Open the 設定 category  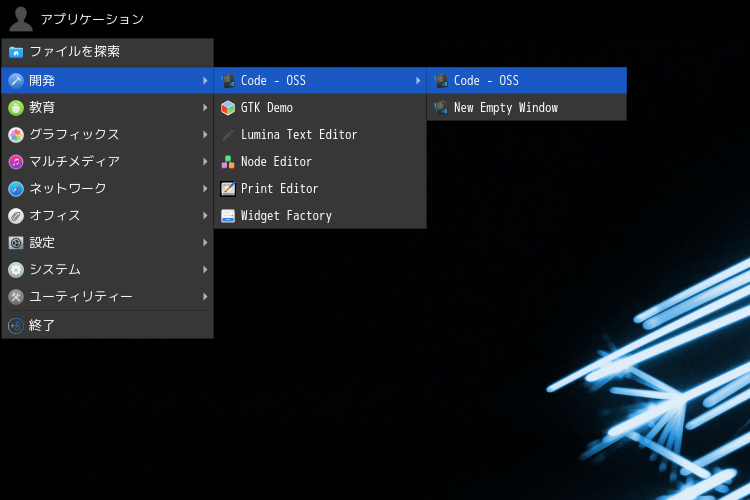(x=108, y=243)
